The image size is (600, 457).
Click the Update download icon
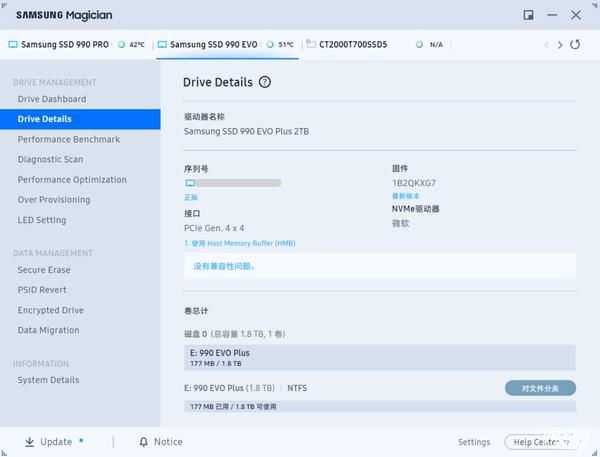coord(29,442)
